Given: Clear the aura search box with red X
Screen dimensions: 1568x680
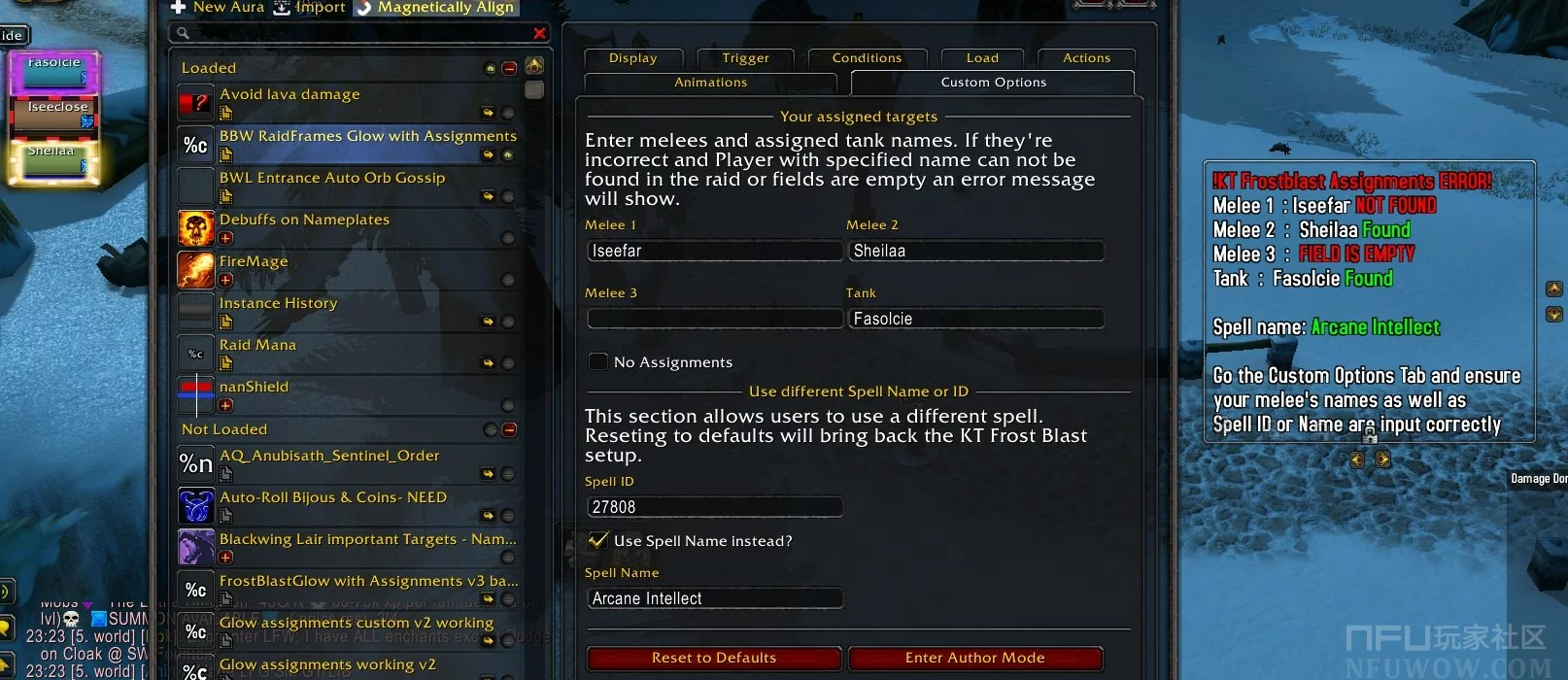Looking at the screenshot, I should (539, 33).
